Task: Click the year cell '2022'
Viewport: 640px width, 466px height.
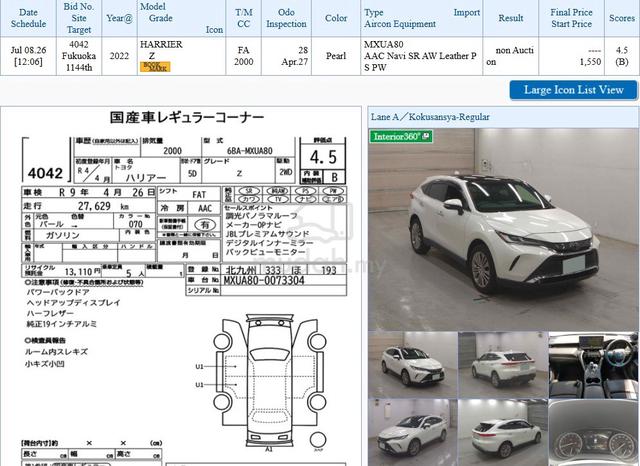Action: (x=119, y=56)
